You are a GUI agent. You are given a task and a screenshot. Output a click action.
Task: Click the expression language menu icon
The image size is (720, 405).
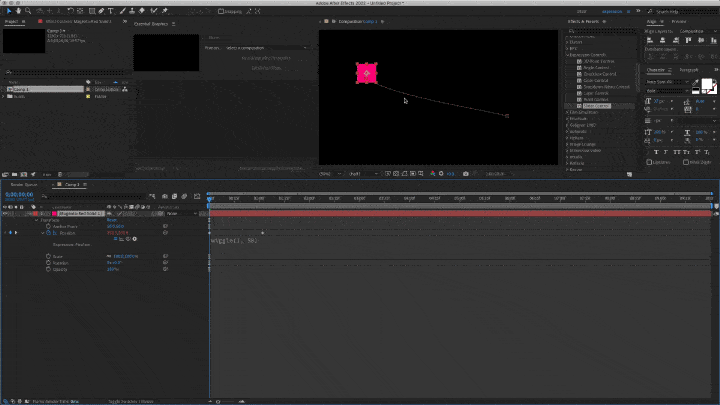pyautogui.click(x=135, y=239)
